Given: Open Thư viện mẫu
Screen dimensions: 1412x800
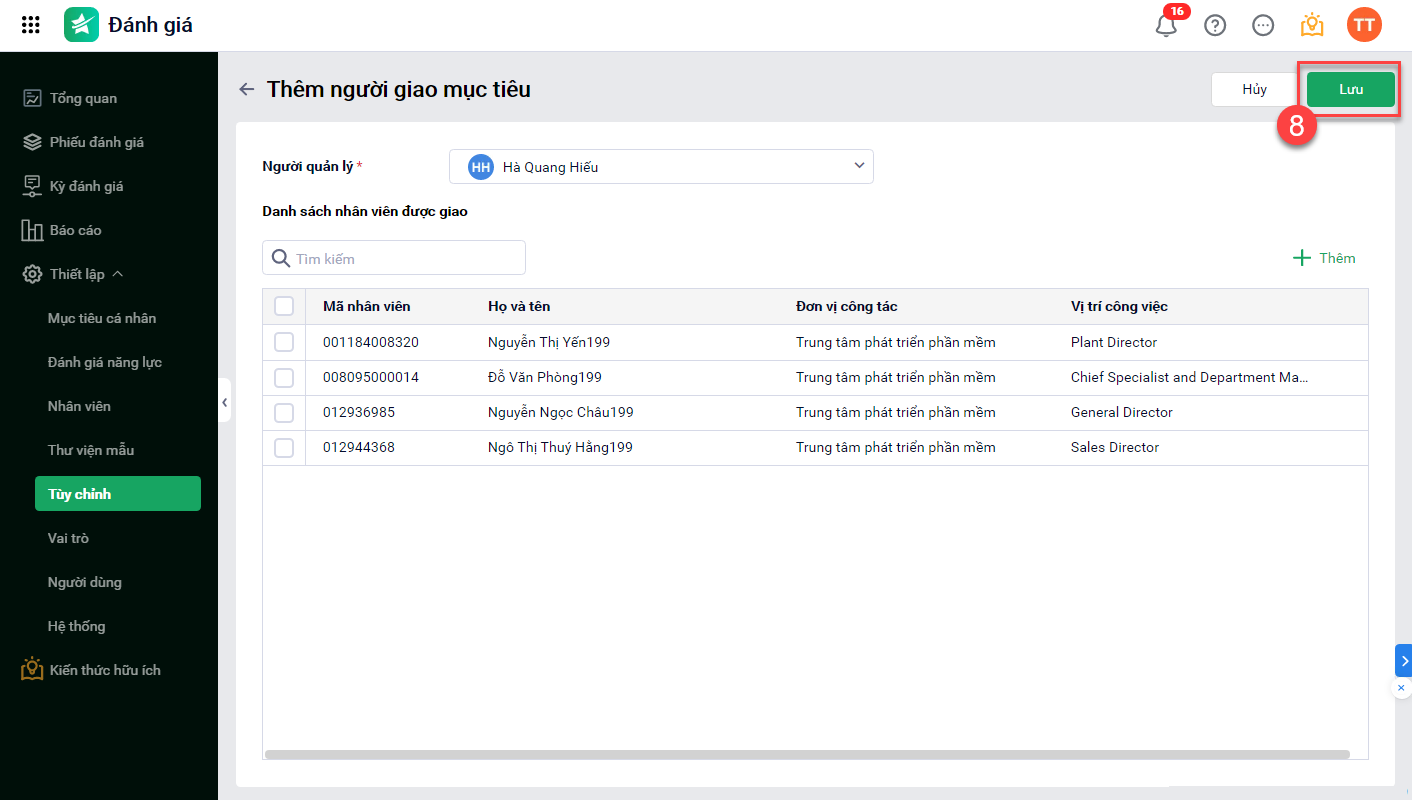Looking at the screenshot, I should (91, 450).
